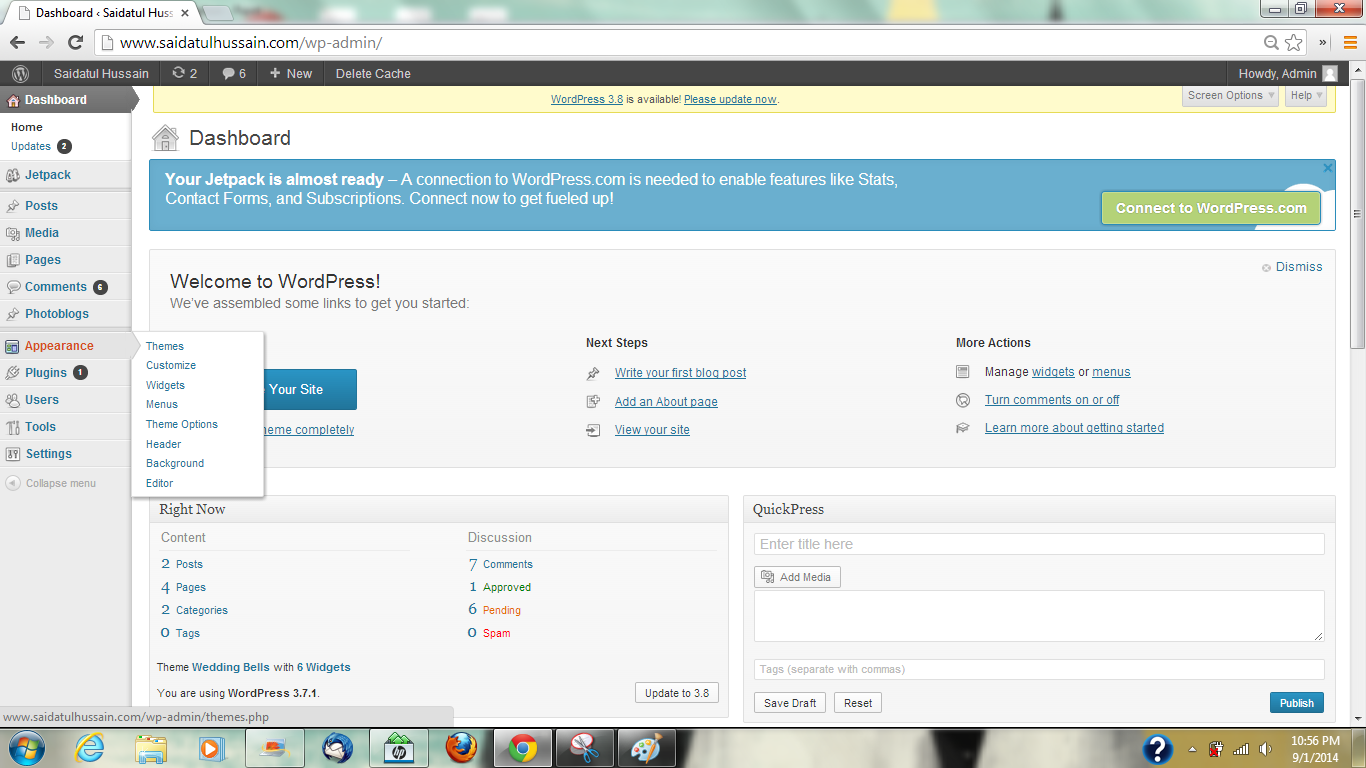The height and width of the screenshot is (768, 1366).
Task: Bookmark this page with the star icon
Action: (1294, 42)
